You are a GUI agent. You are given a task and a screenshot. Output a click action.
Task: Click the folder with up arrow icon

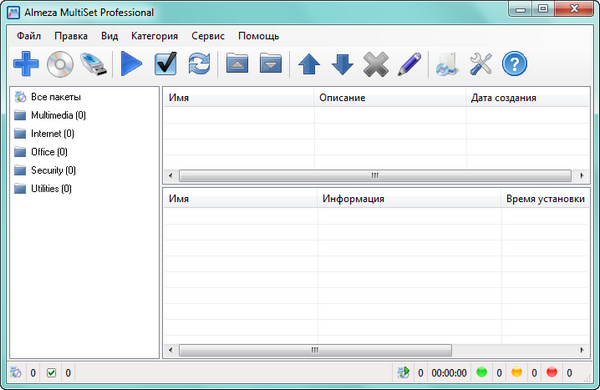(237, 63)
